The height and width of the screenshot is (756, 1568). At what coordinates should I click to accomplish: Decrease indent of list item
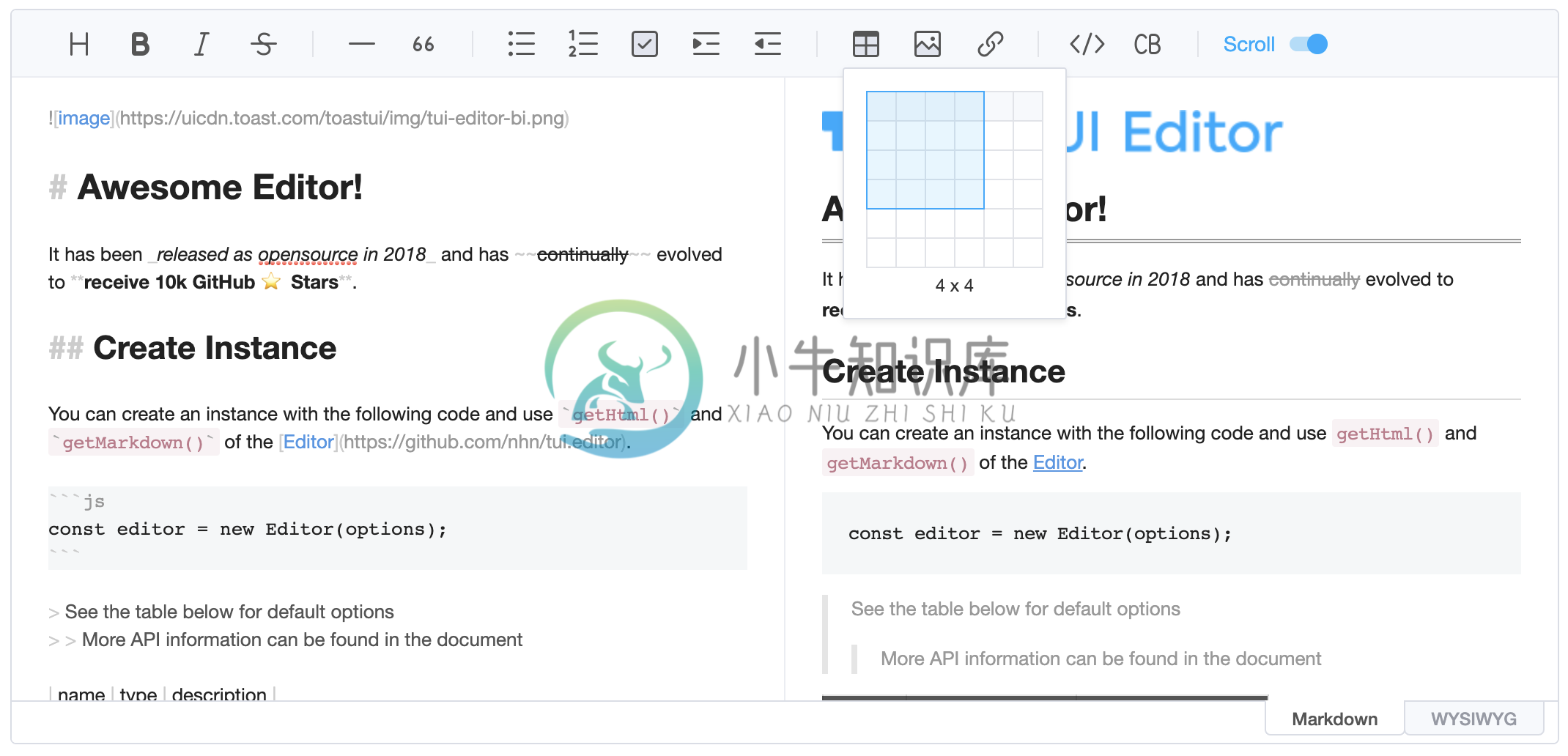pyautogui.click(x=768, y=45)
